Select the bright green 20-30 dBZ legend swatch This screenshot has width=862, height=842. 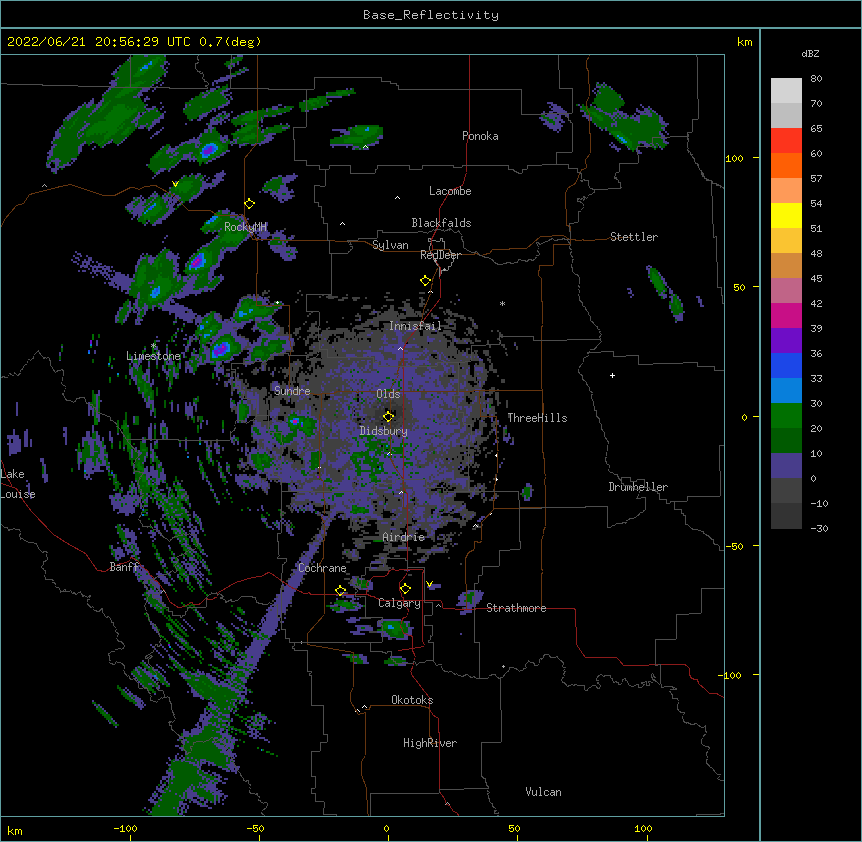pyautogui.click(x=786, y=416)
